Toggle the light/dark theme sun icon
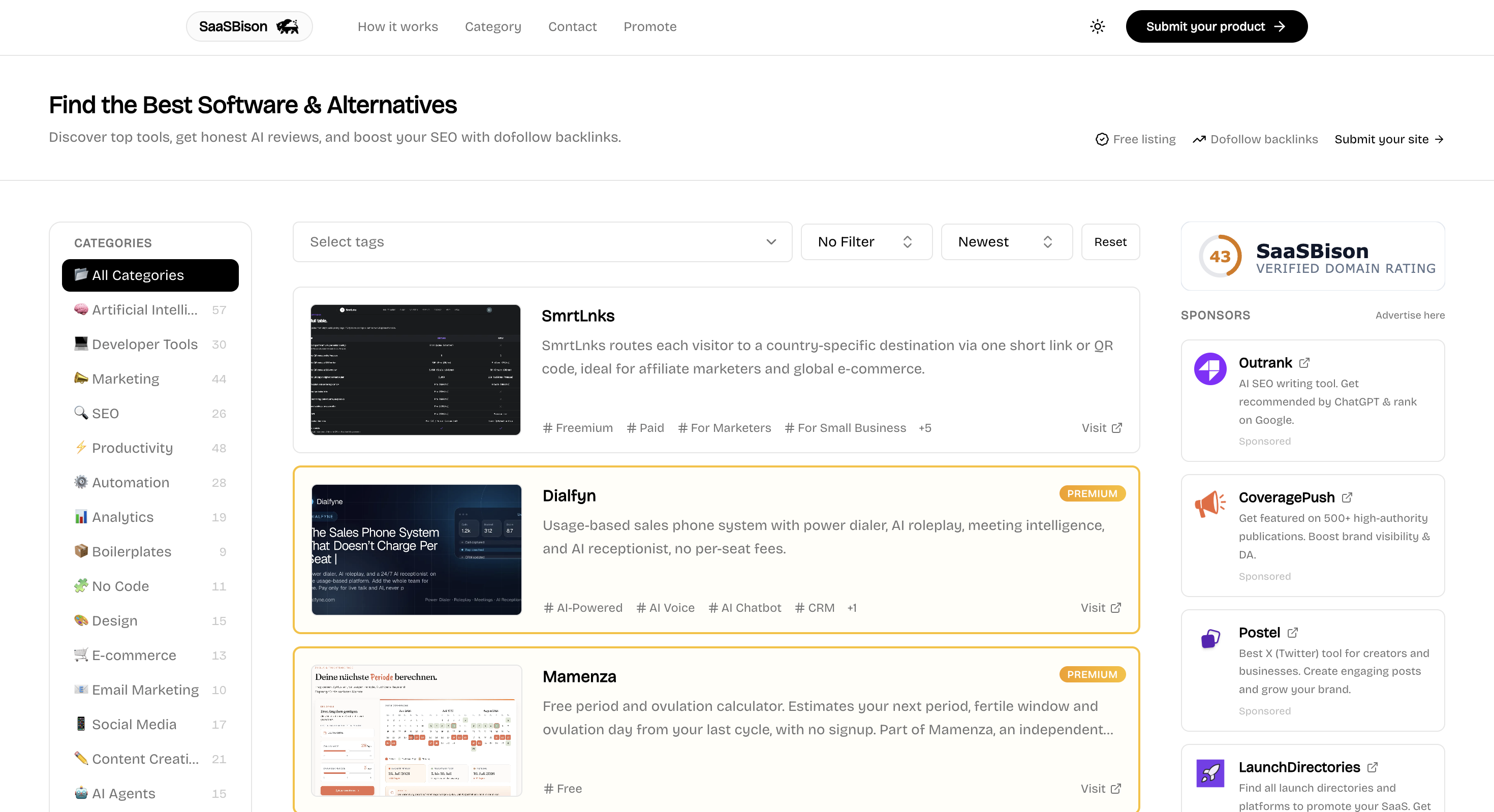This screenshot has width=1494, height=812. point(1097,27)
